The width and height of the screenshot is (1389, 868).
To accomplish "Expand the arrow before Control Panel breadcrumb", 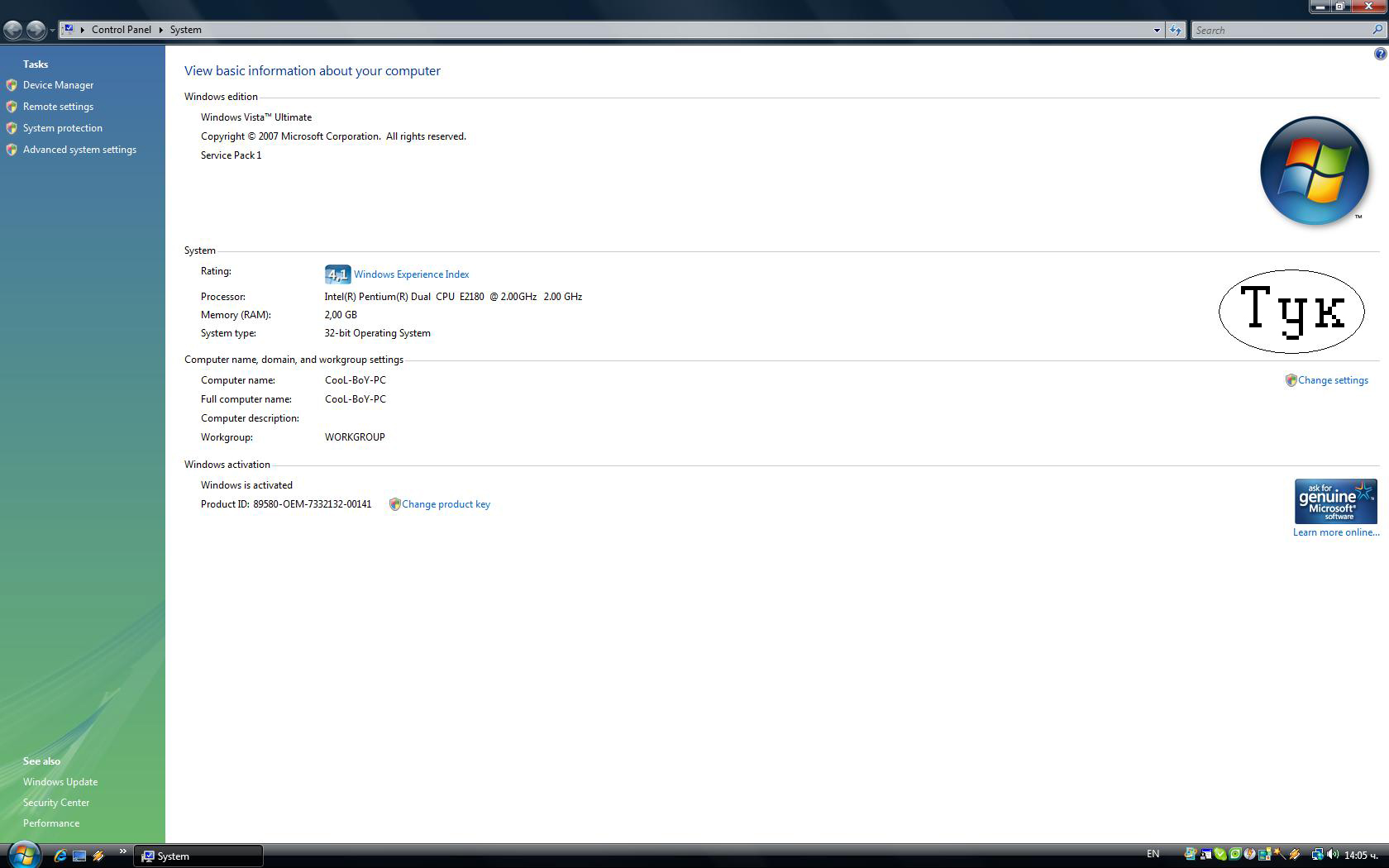I will point(83,30).
